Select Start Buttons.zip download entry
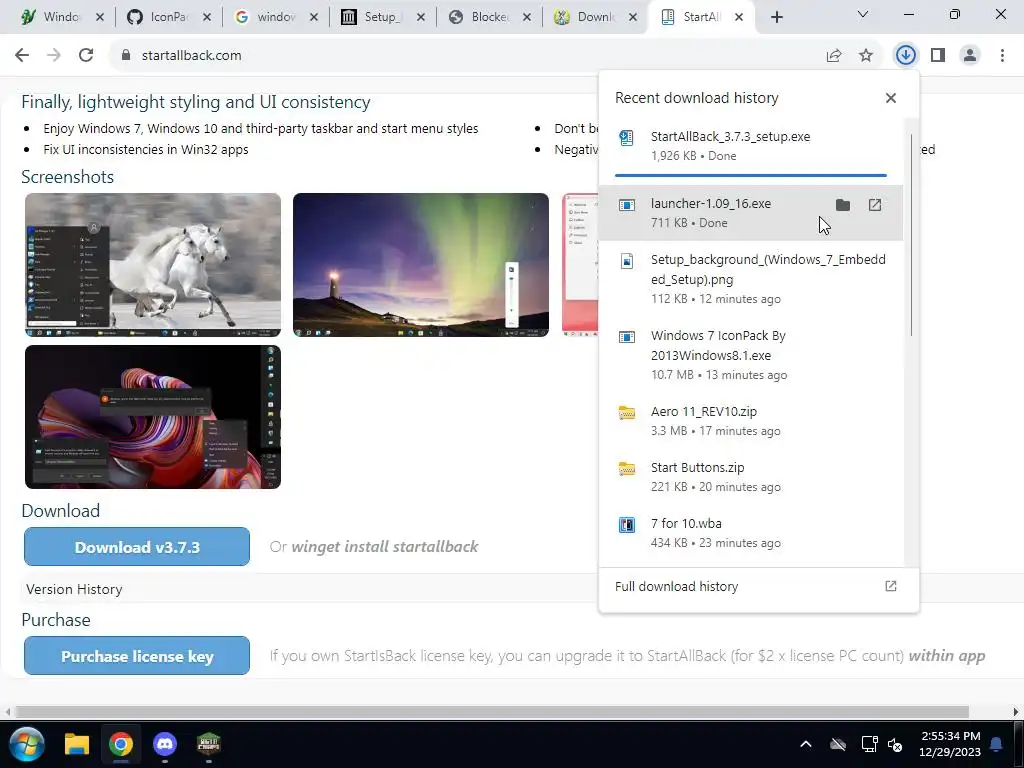This screenshot has height=768, width=1024. pos(750,477)
